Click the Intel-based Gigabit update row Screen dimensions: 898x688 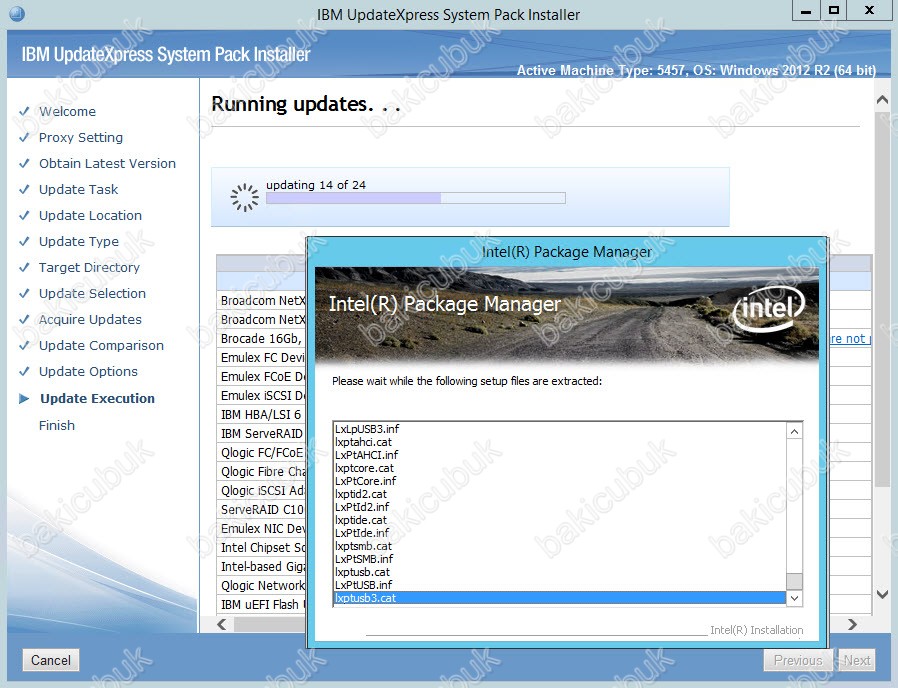[262, 567]
